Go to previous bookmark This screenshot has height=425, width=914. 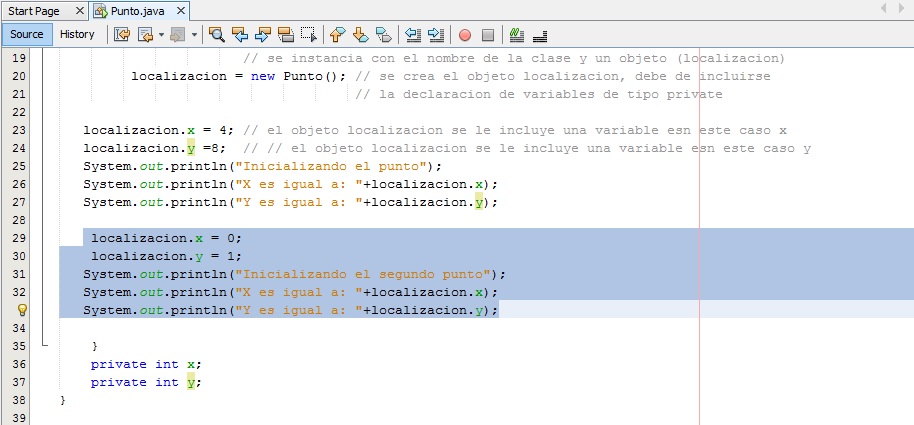(337, 34)
